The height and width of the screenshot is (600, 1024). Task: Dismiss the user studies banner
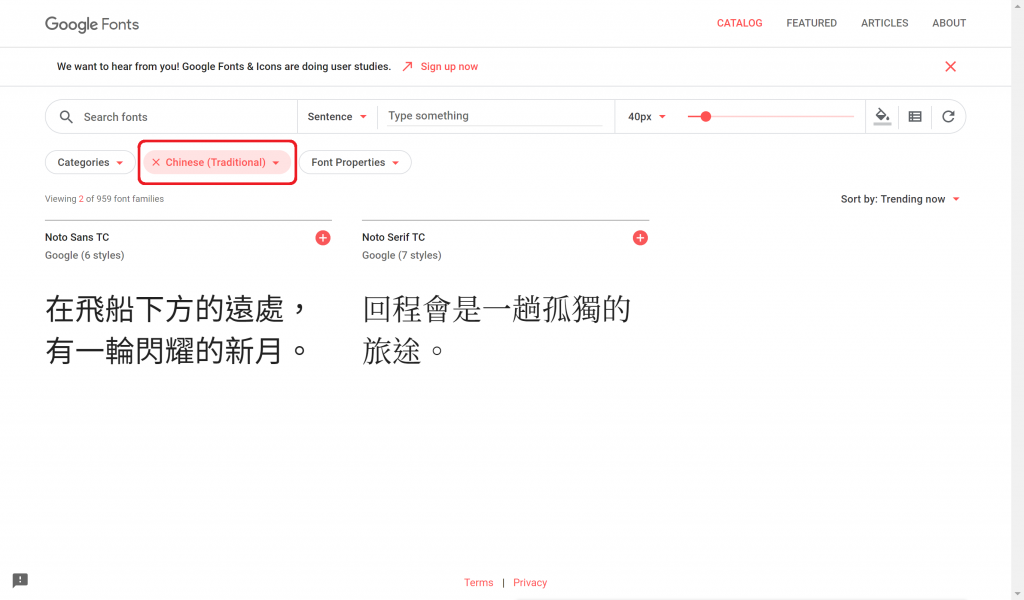click(950, 67)
